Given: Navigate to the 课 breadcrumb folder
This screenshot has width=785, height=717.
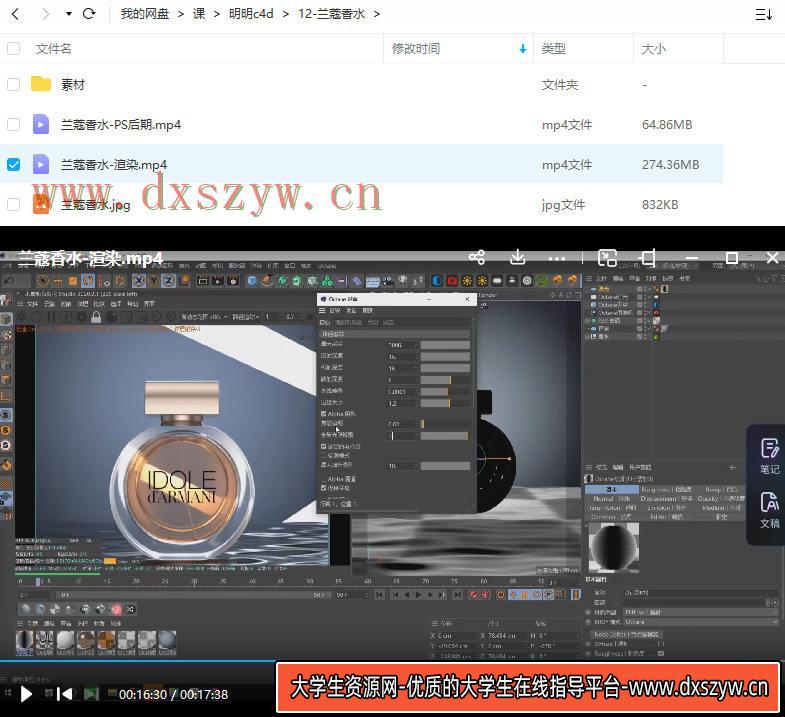Looking at the screenshot, I should [x=199, y=14].
